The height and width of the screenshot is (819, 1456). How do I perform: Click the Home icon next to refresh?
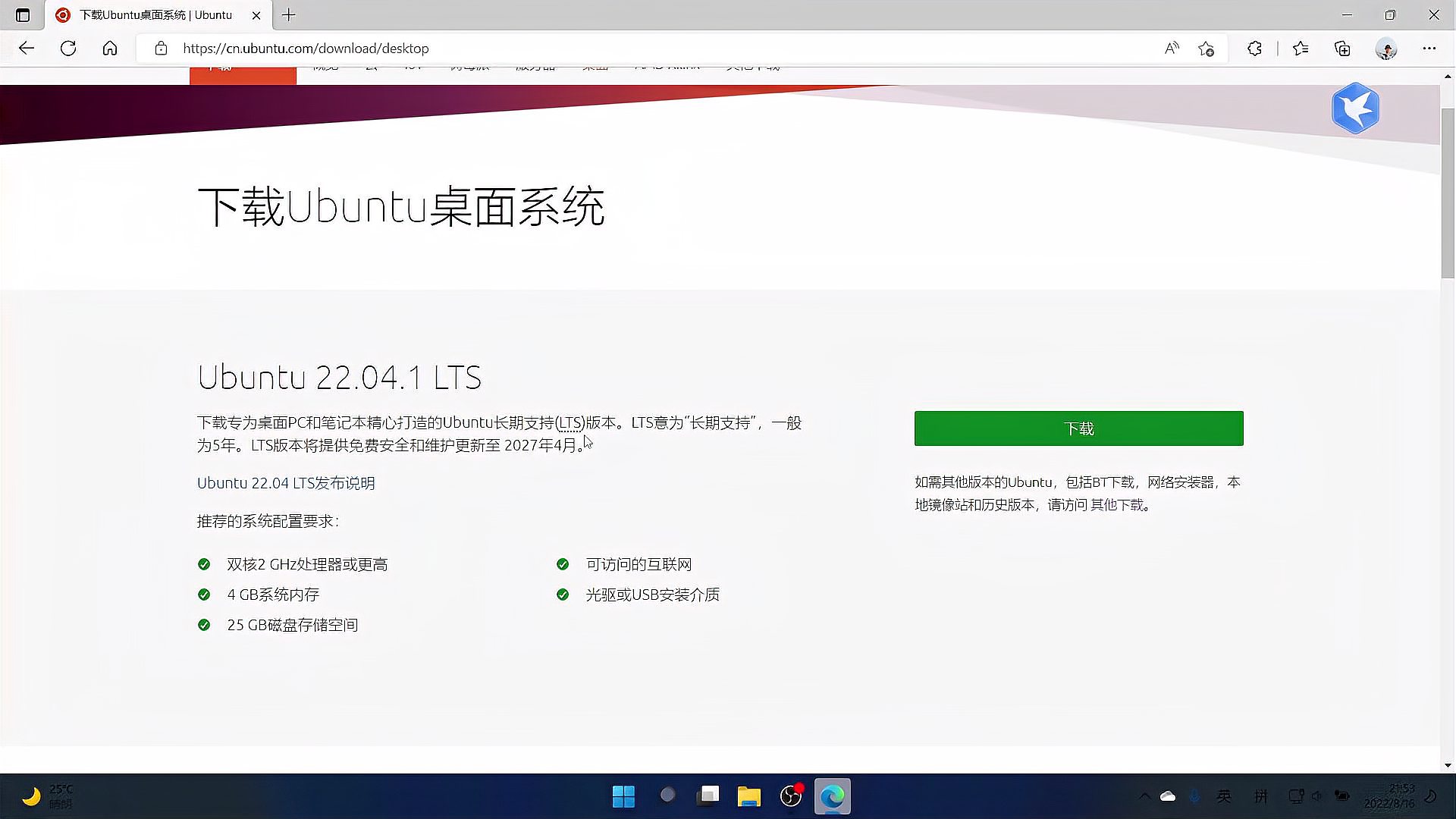tap(110, 48)
